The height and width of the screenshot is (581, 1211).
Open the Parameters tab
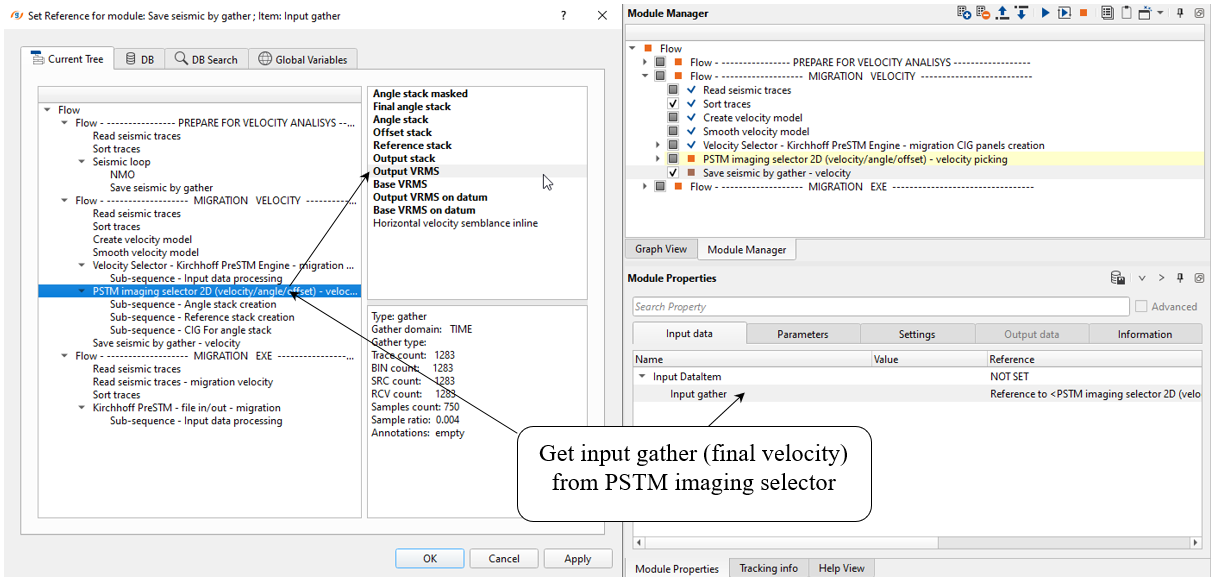[x=803, y=334]
